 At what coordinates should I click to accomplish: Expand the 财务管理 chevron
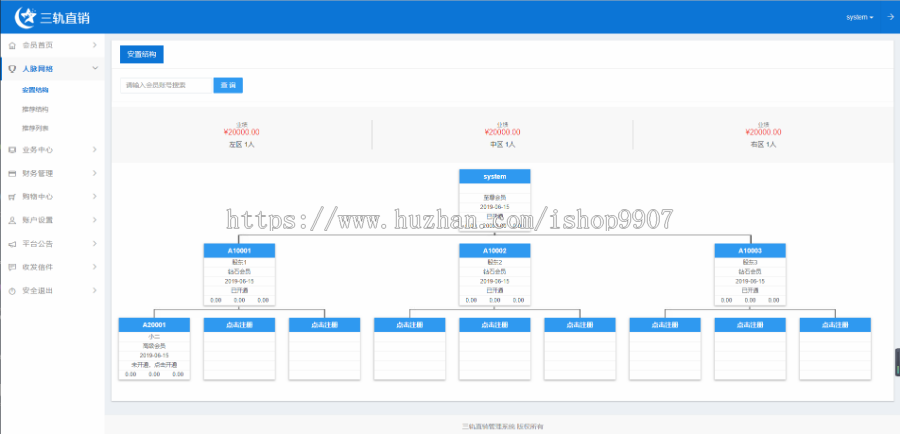coord(94,173)
